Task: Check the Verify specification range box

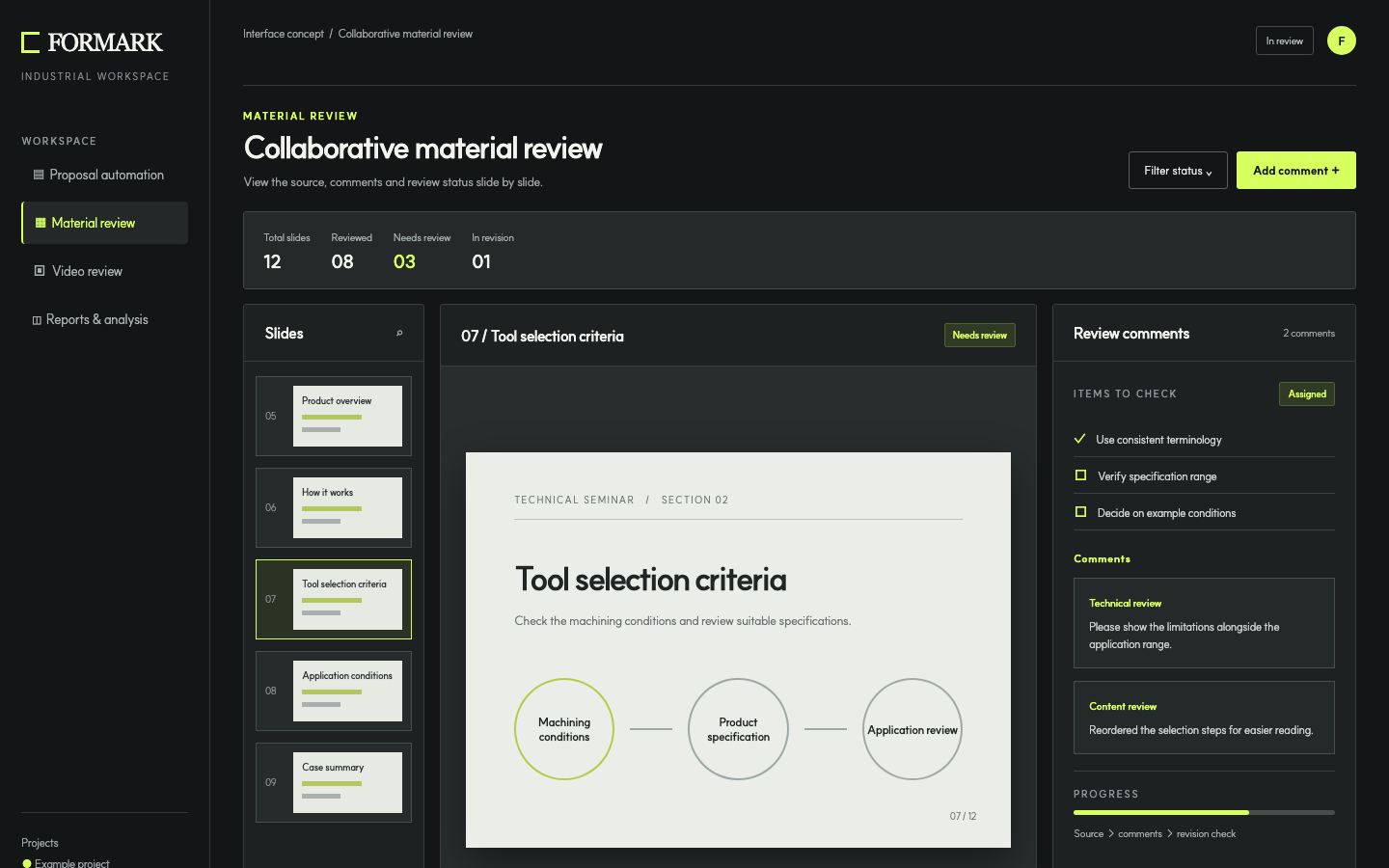Action: [x=1080, y=475]
